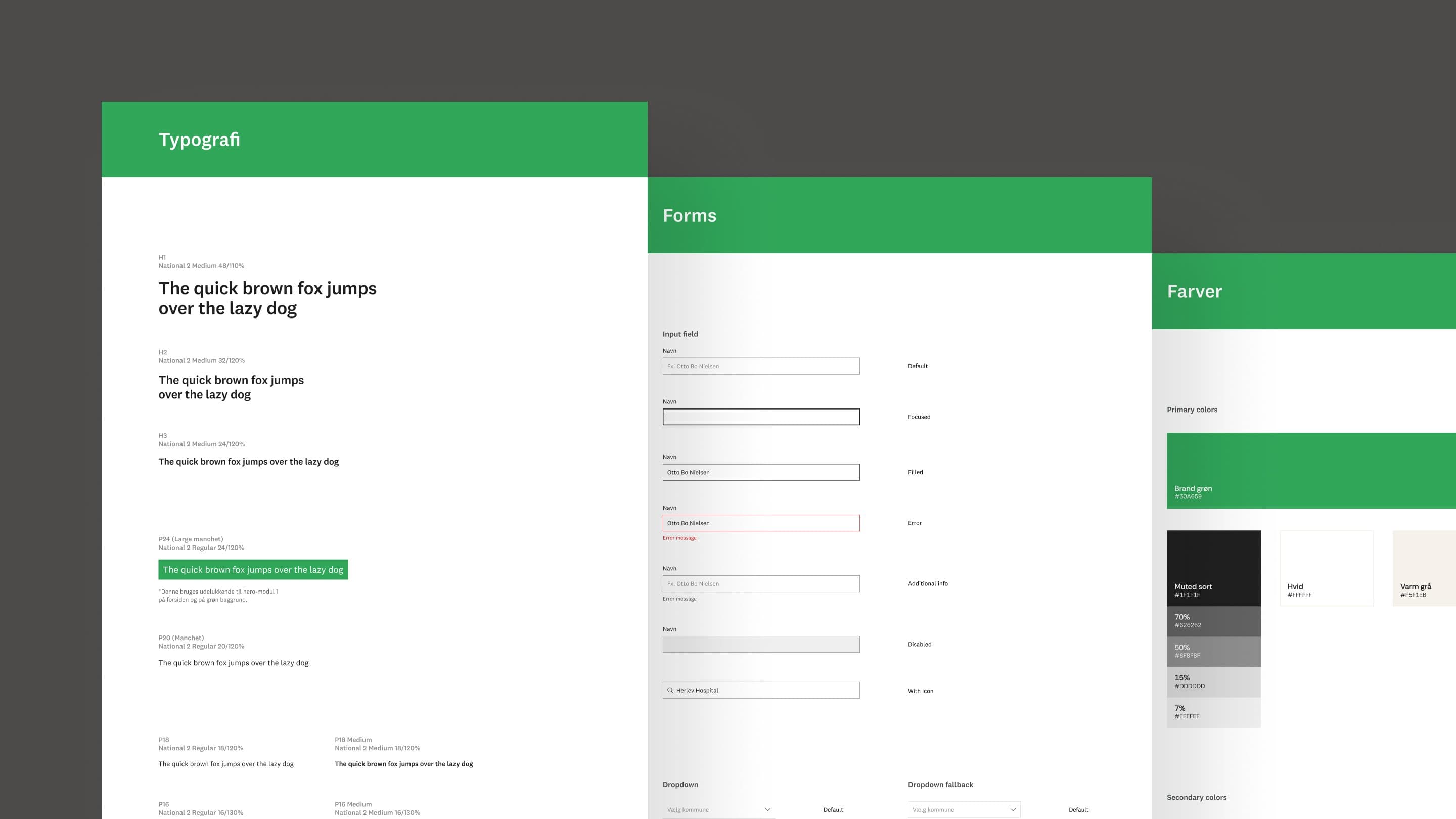Pick the 7% grey #EFEFEF swatch
The width and height of the screenshot is (1456, 819).
click(x=1213, y=712)
